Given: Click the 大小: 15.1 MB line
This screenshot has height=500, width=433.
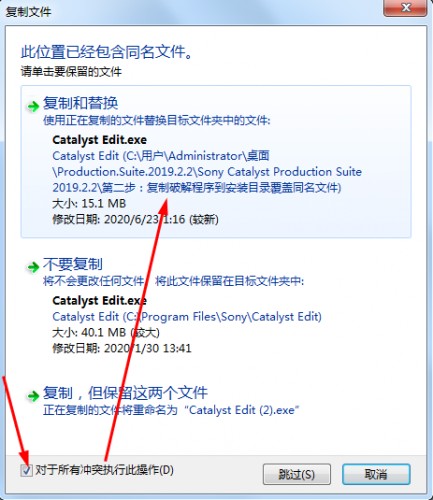Looking at the screenshot, I should pyautogui.click(x=89, y=203).
